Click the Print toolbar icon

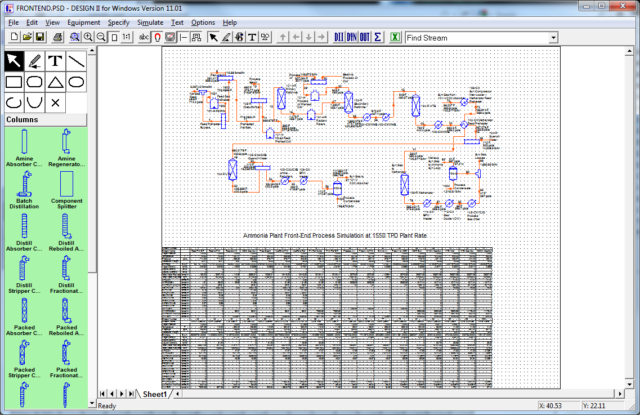[58, 37]
